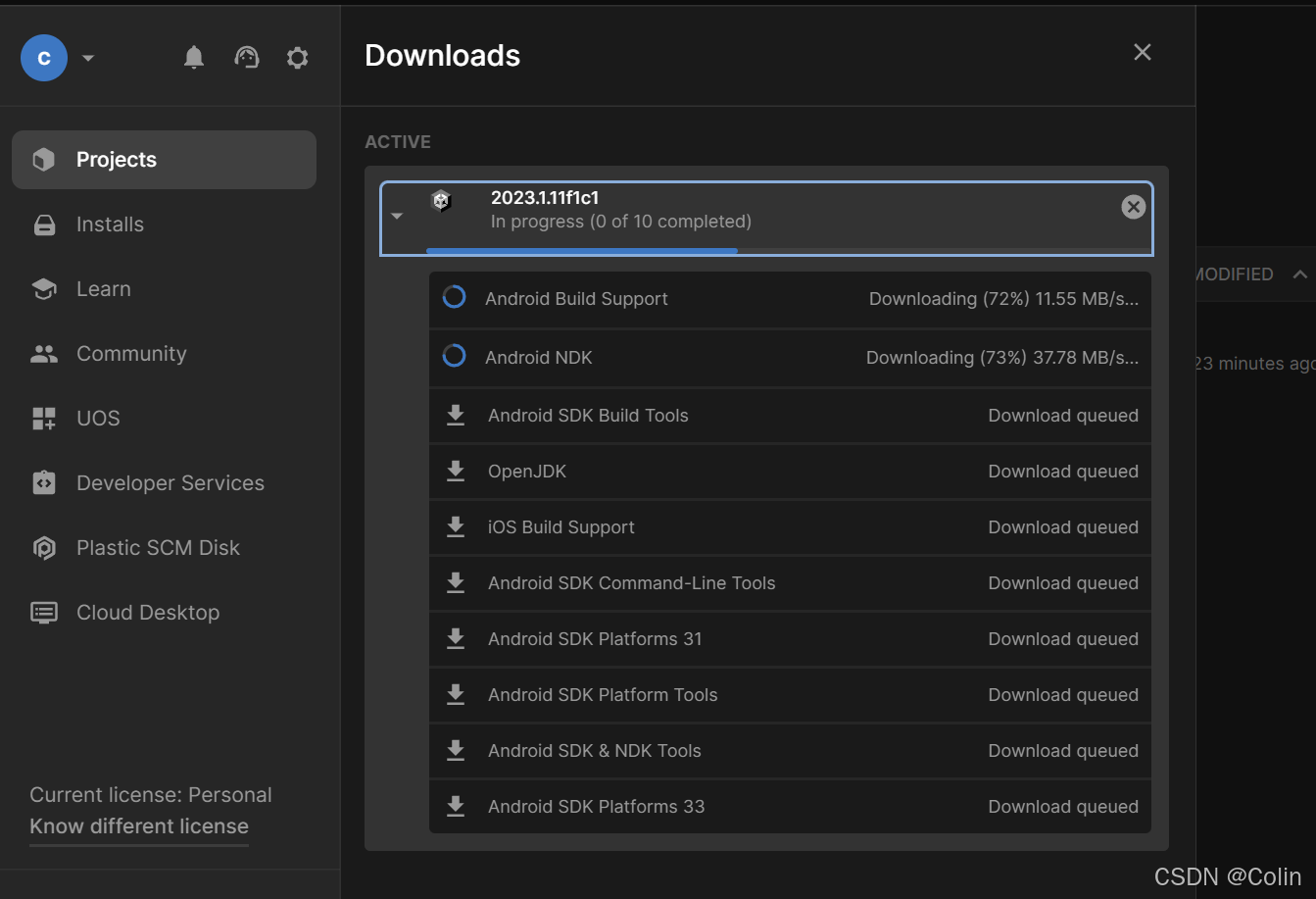This screenshot has height=899, width=1316.
Task: Click the blue download progress bar
Action: coord(582,251)
